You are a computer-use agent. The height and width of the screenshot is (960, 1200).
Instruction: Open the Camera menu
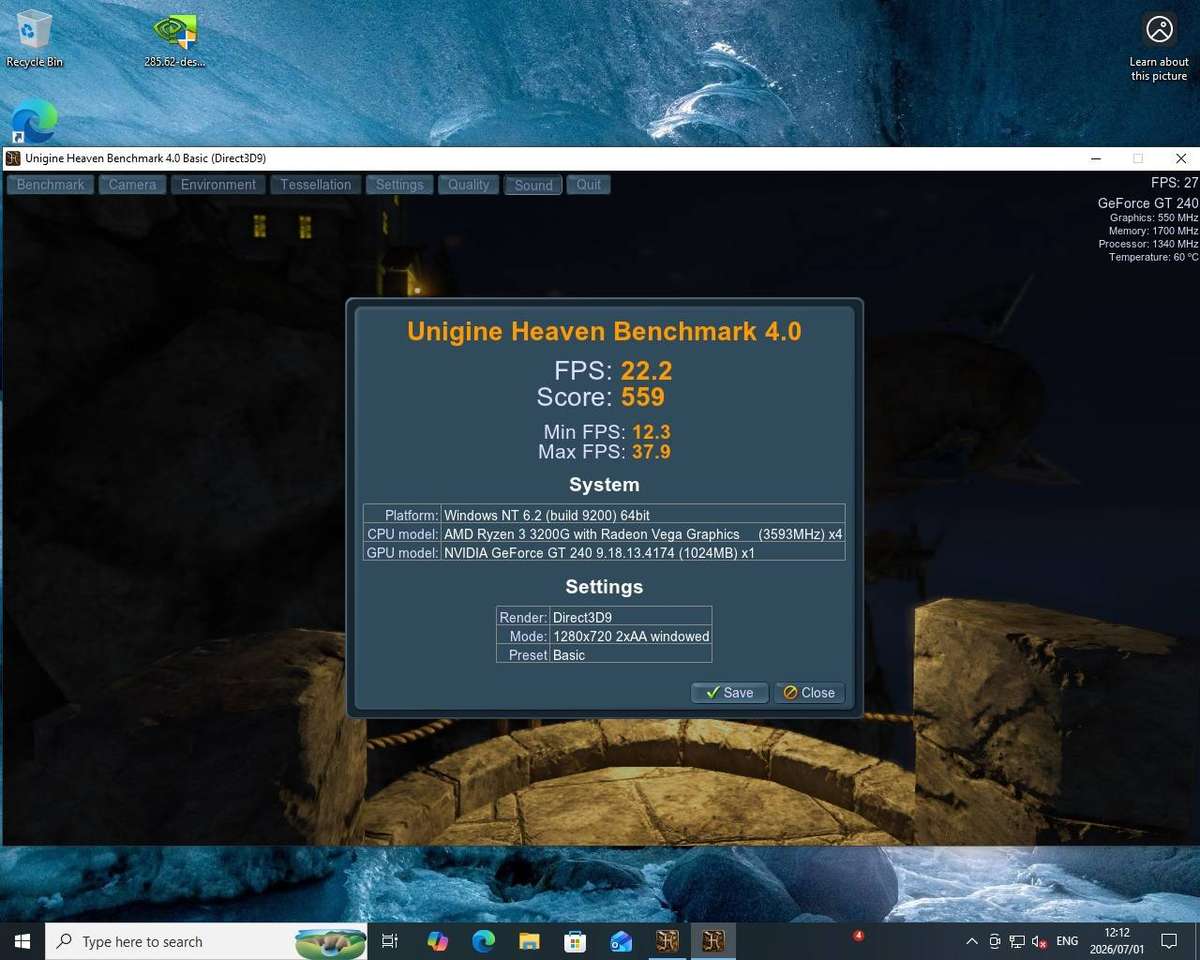tap(133, 185)
